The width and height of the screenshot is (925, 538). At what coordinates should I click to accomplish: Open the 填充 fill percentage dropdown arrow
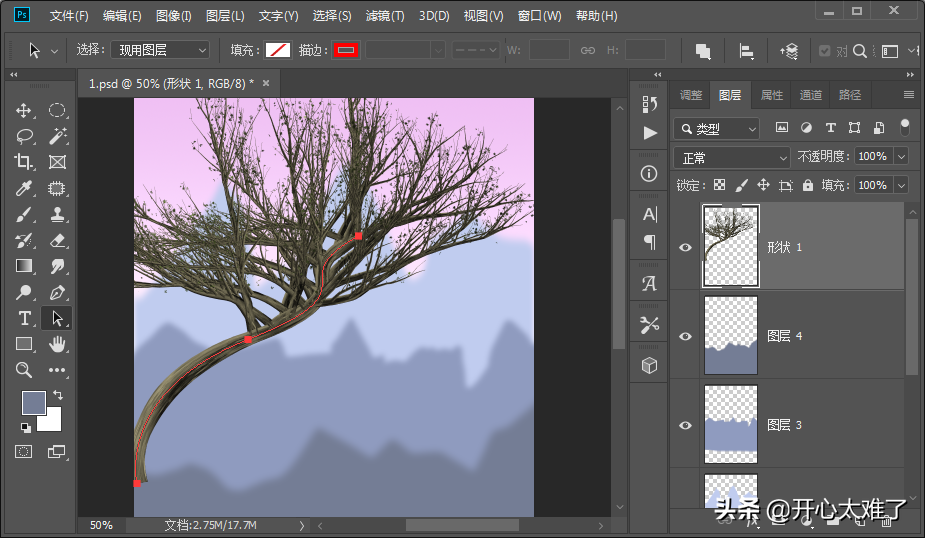901,185
